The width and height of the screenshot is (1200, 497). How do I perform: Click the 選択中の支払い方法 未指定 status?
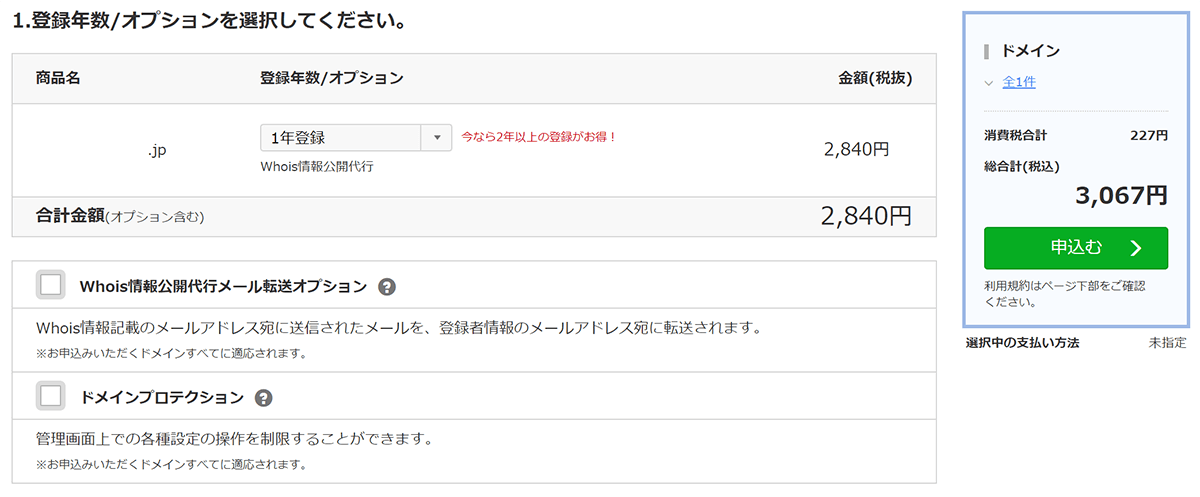(x=1076, y=343)
